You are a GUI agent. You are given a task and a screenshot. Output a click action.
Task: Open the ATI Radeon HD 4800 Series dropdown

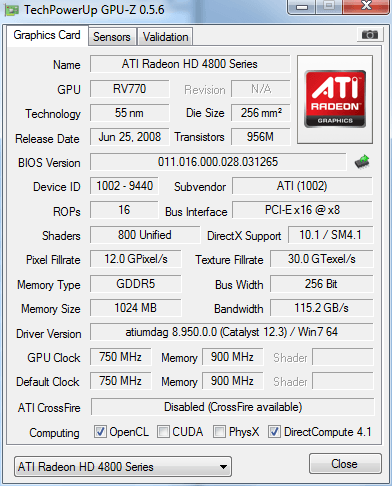coord(123,467)
